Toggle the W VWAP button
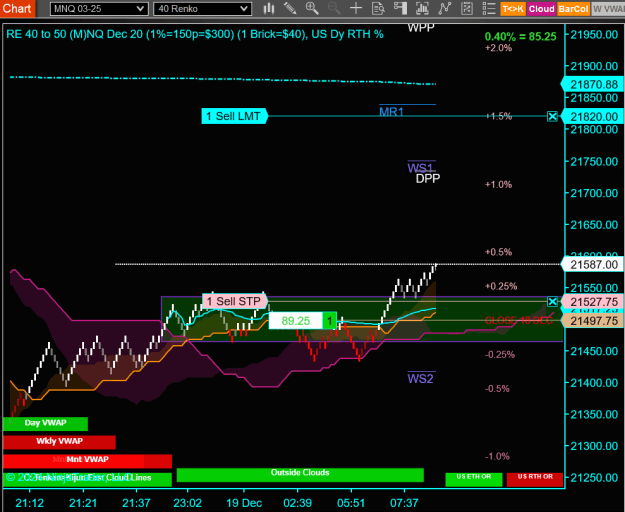The height and width of the screenshot is (512, 625). (608, 9)
